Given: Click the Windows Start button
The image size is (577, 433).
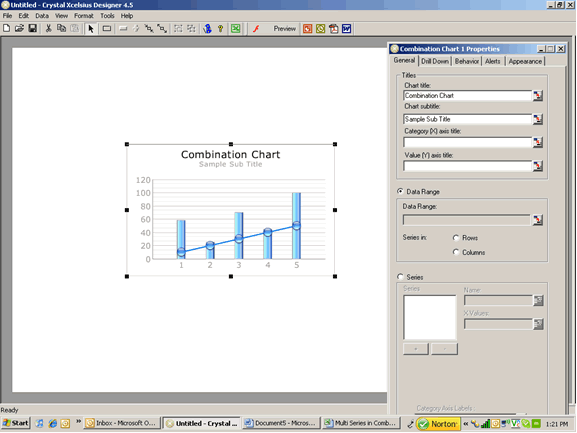Looking at the screenshot, I should 15,423.
